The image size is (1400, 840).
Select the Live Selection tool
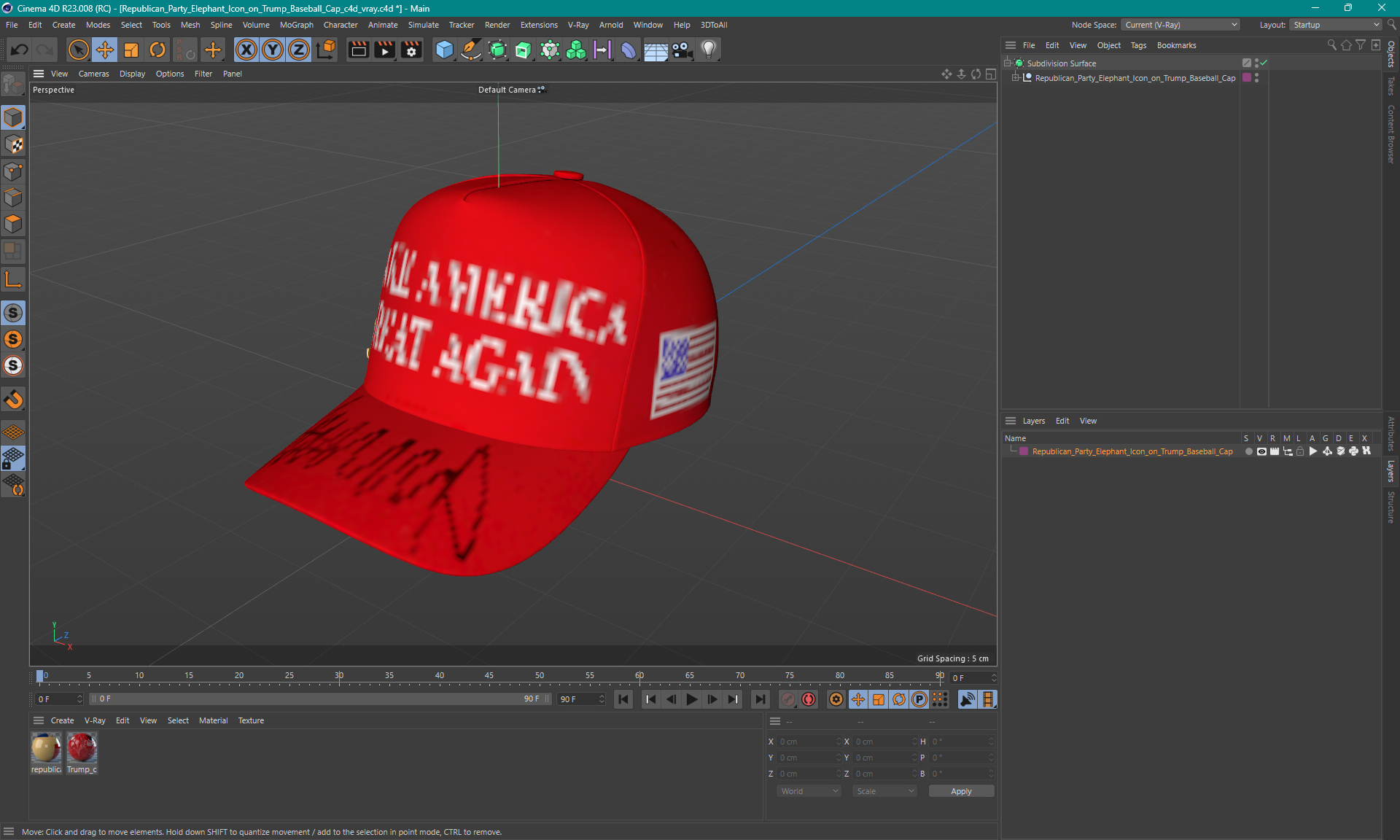pyautogui.click(x=78, y=50)
